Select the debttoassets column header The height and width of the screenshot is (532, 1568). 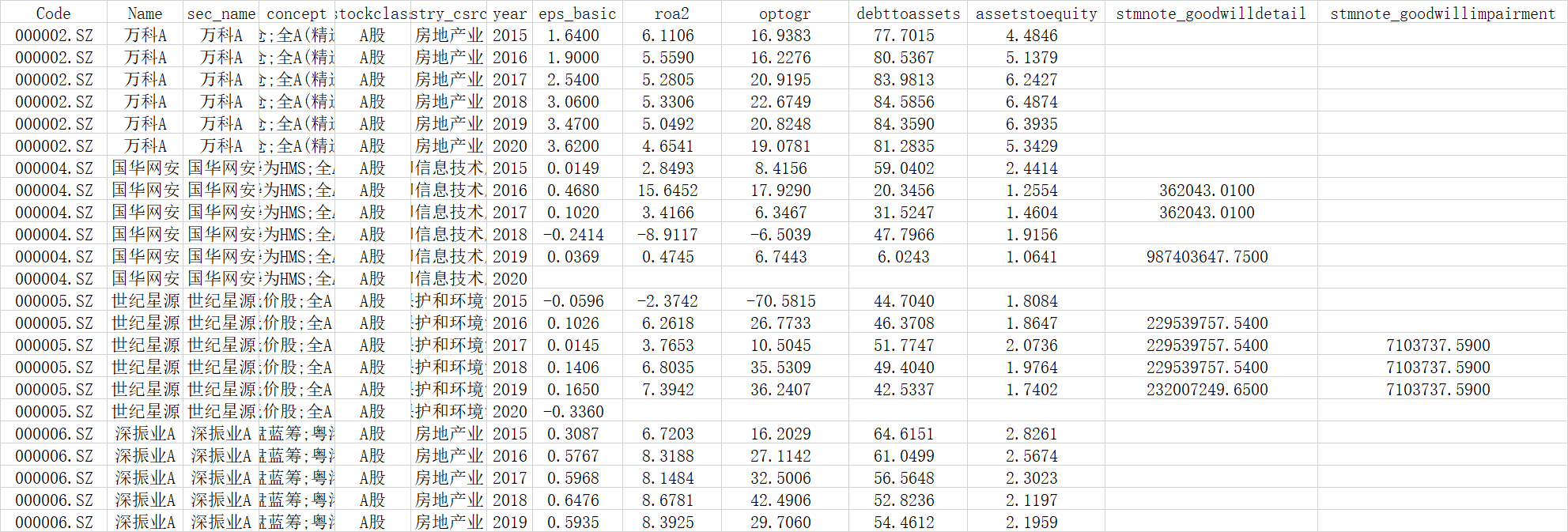(909, 13)
